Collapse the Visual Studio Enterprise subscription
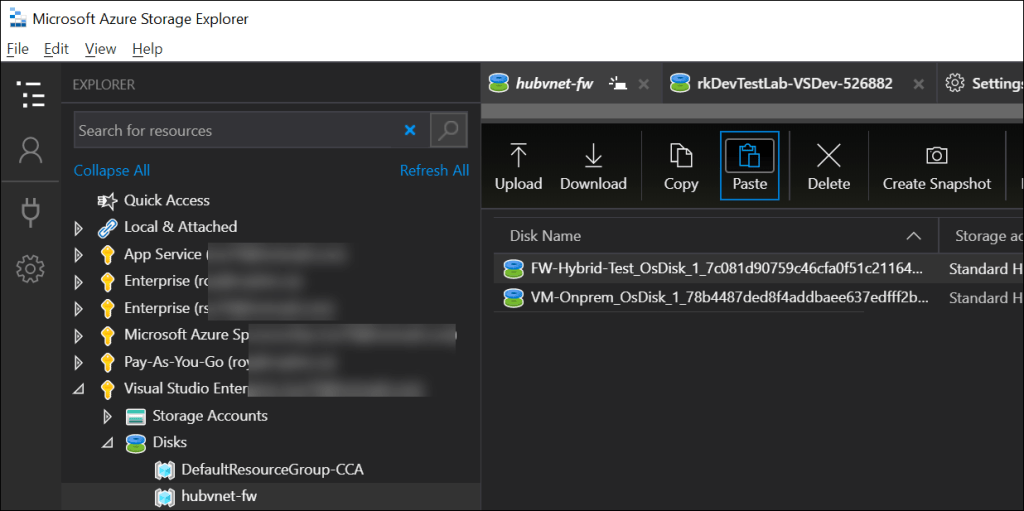Viewport: 1024px width, 511px height. pos(79,389)
